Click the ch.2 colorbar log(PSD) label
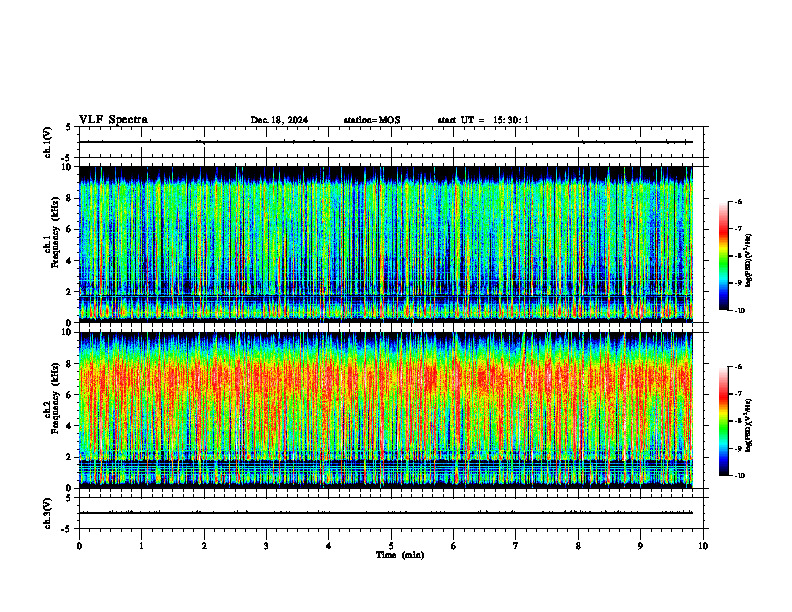The image size is (792, 612). coord(750,425)
